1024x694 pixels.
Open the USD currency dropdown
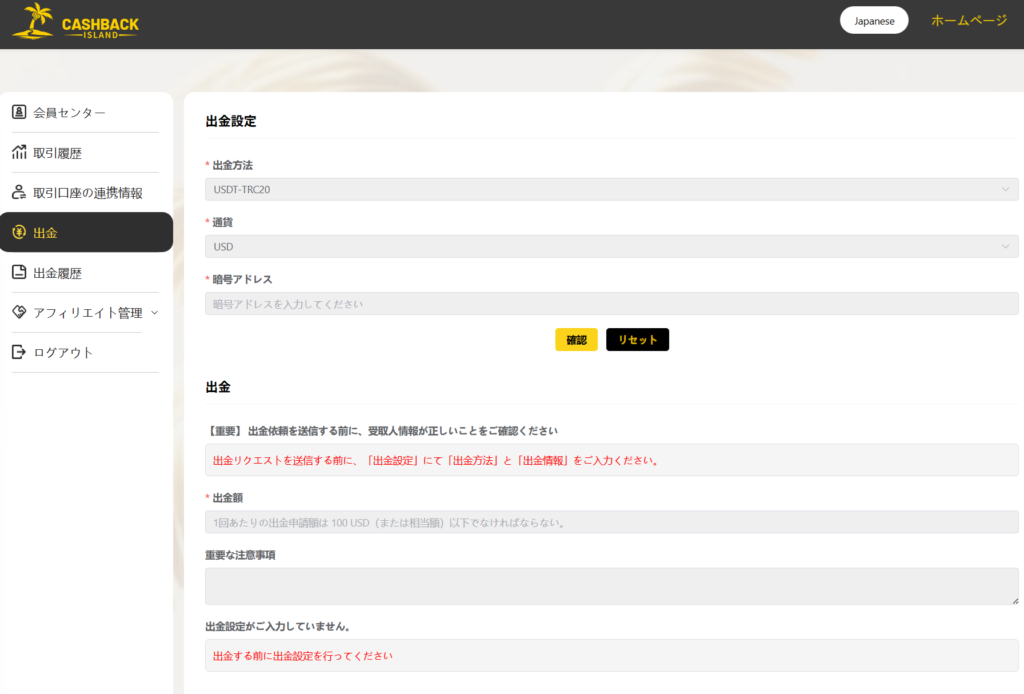(610, 246)
